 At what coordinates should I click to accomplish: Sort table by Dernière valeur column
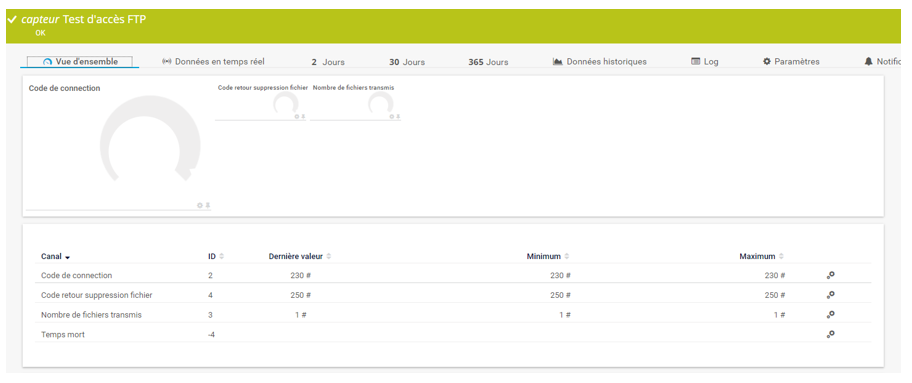300,256
